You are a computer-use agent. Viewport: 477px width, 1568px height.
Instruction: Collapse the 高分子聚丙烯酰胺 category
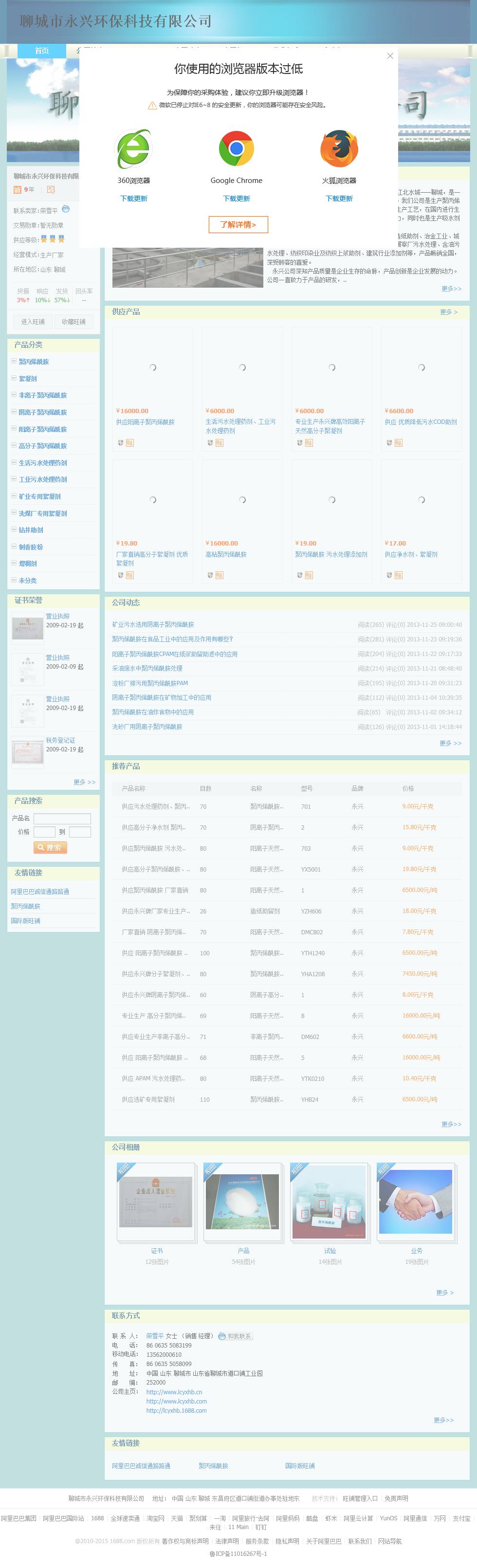[14, 446]
